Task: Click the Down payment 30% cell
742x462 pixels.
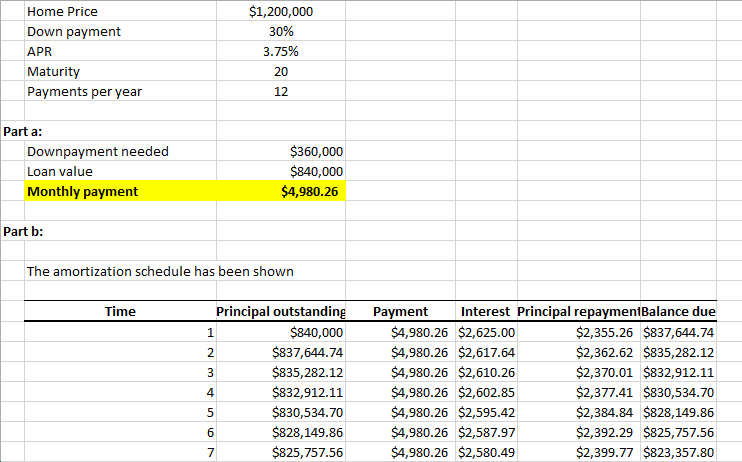Action: pyautogui.click(x=280, y=31)
